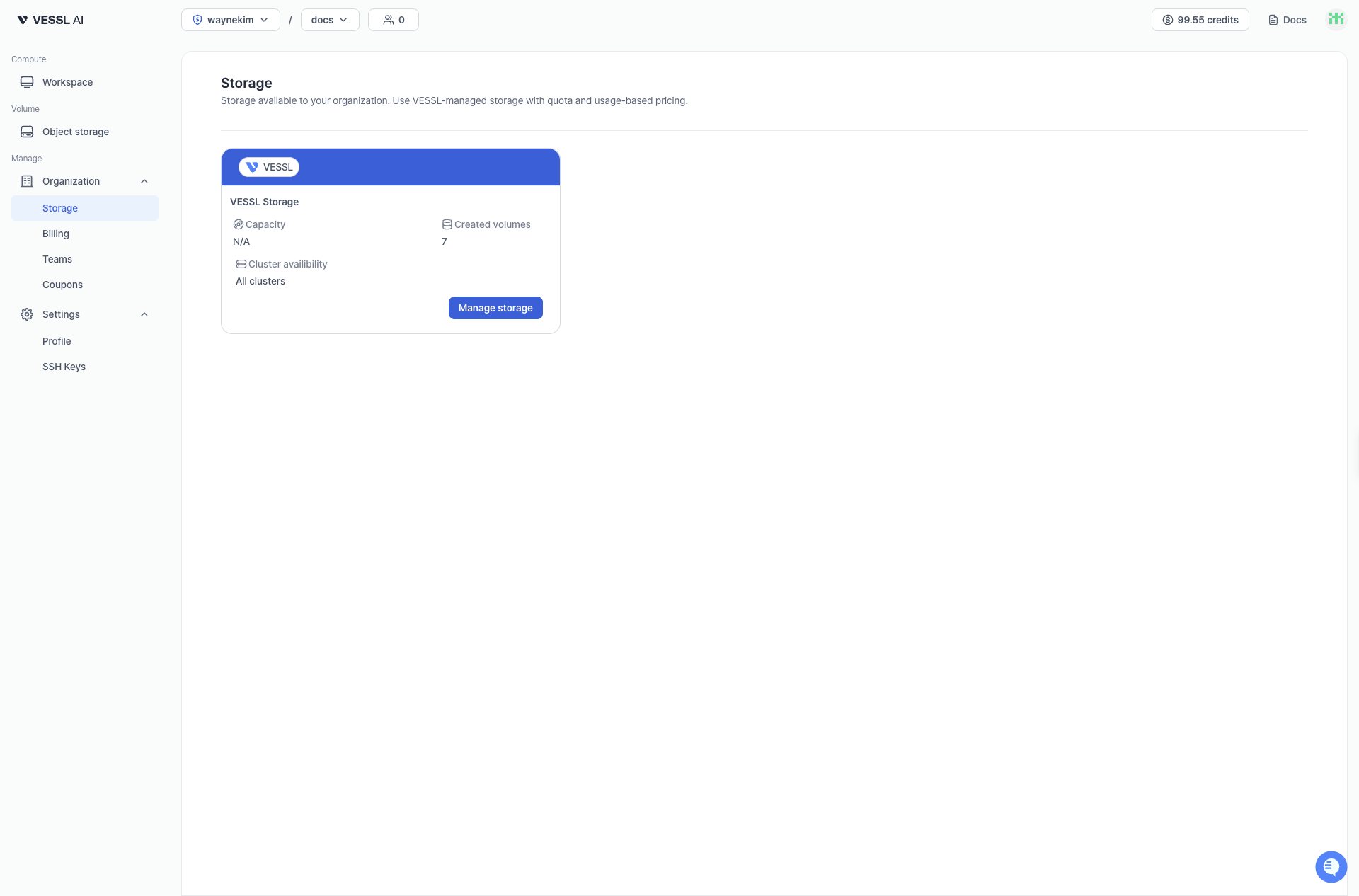Image resolution: width=1359 pixels, height=896 pixels.
Task: Click the Settings gear icon in sidebar
Action: click(x=26, y=314)
